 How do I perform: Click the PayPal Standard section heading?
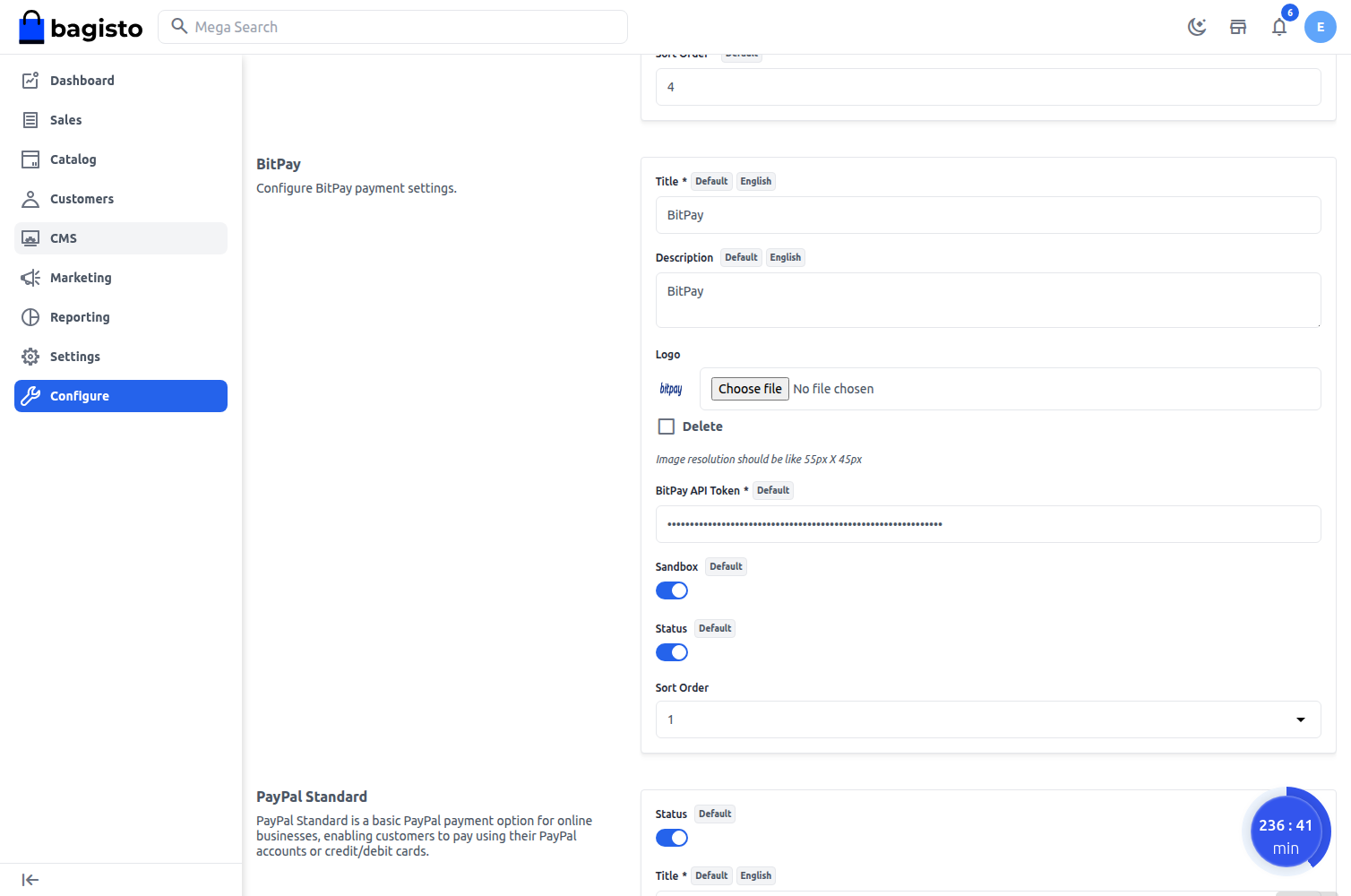pyautogui.click(x=312, y=797)
